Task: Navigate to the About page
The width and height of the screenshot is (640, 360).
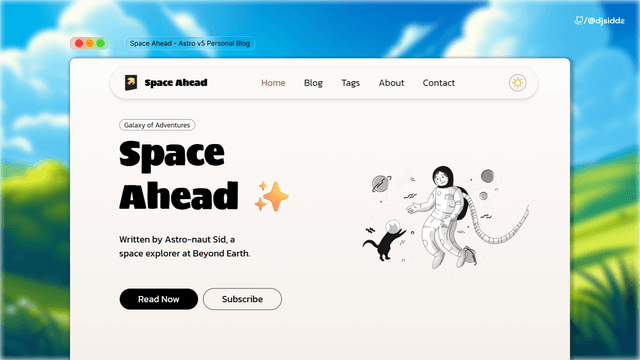Action: coord(391,83)
